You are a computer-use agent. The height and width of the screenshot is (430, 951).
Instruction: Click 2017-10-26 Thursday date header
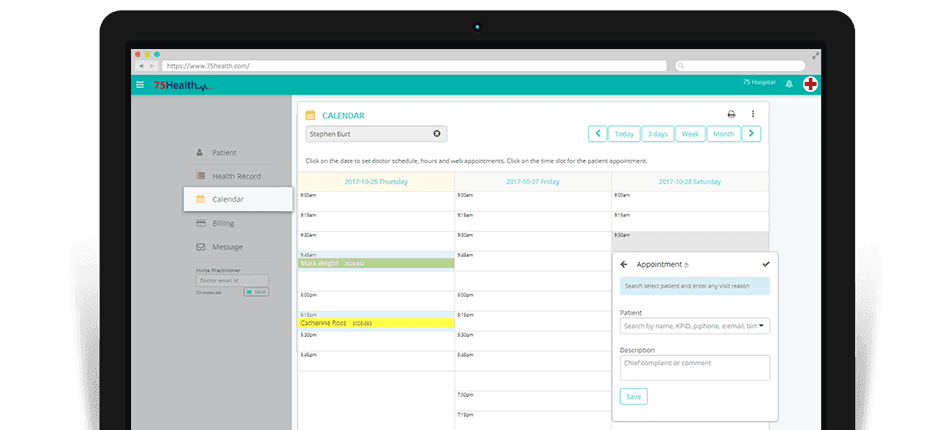coord(376,181)
